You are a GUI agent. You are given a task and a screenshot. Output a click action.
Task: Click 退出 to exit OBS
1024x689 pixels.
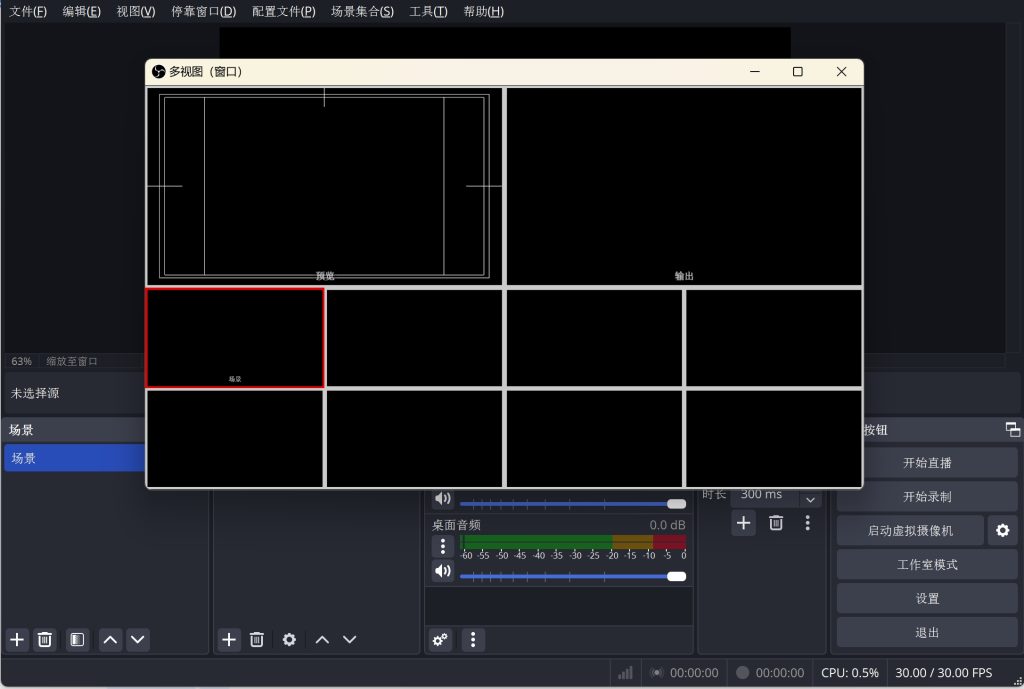(927, 633)
